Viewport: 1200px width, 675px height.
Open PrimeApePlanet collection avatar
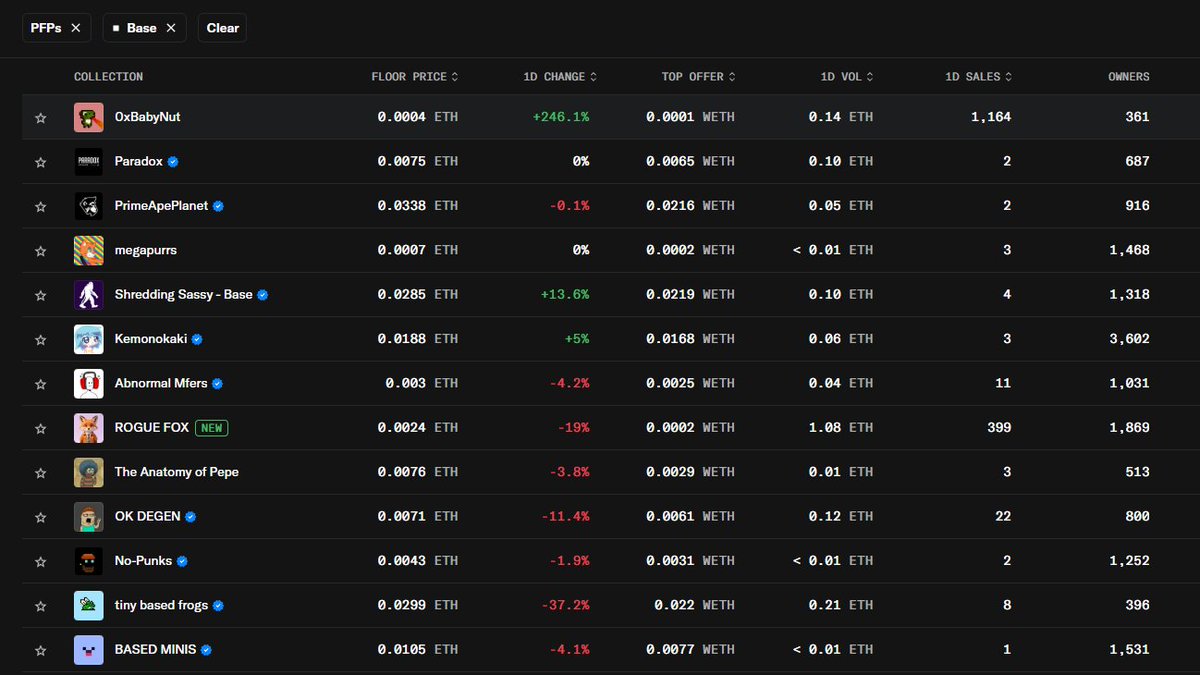click(x=89, y=206)
